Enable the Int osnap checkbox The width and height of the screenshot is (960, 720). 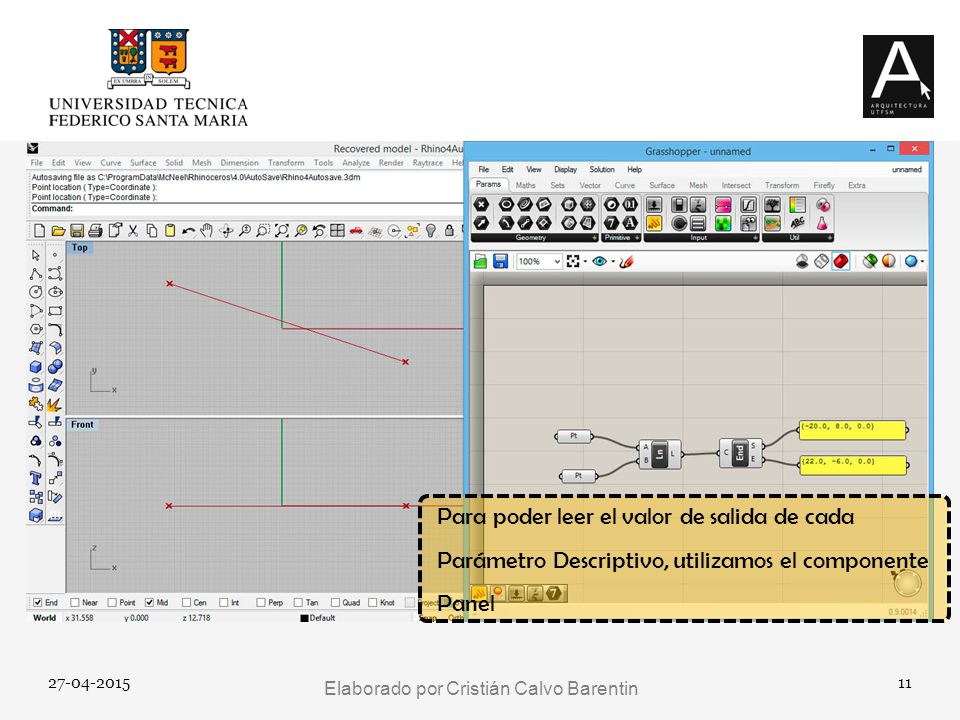pyautogui.click(x=223, y=602)
